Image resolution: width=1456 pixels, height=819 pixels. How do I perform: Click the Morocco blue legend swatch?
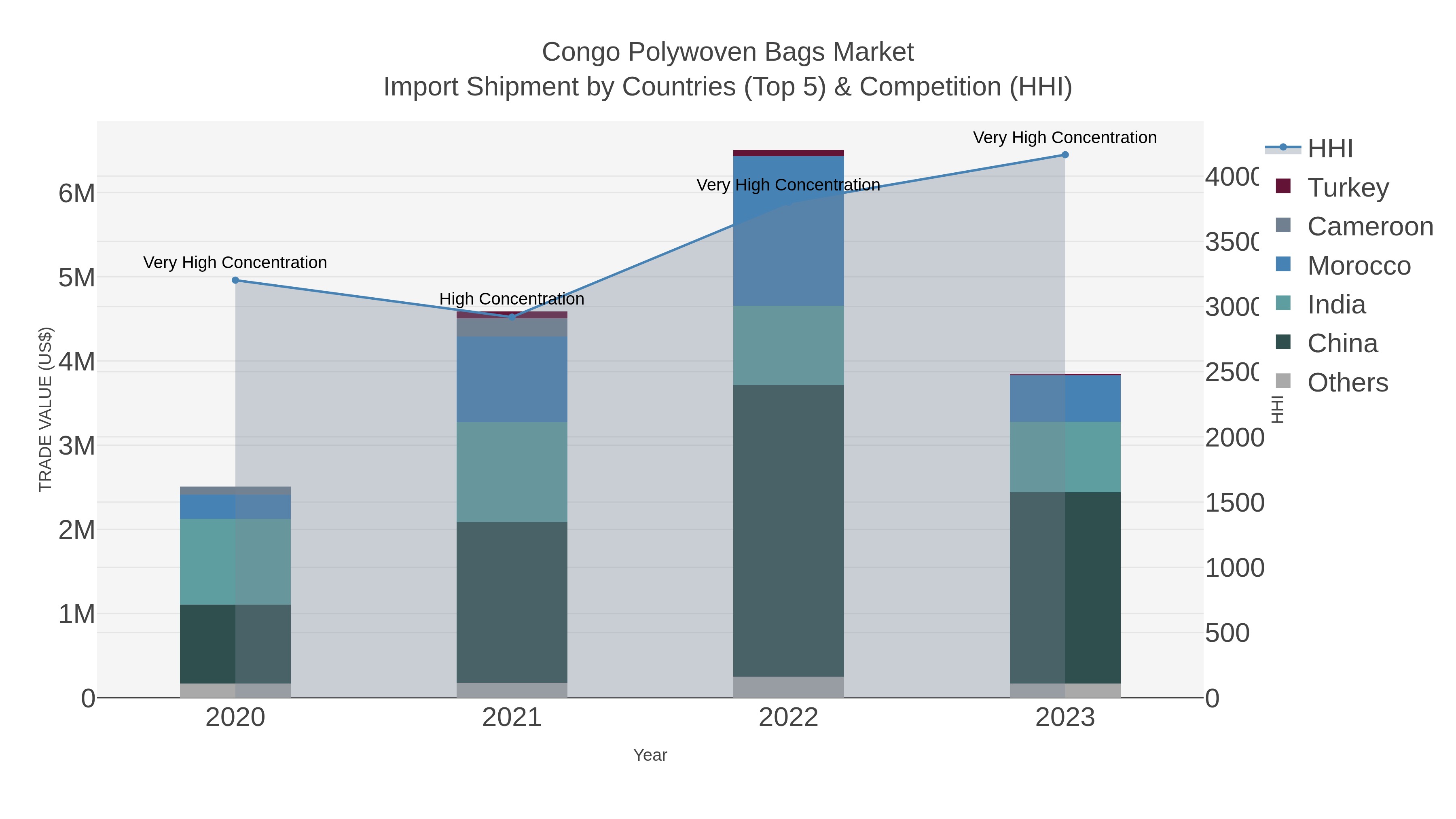(x=1283, y=264)
